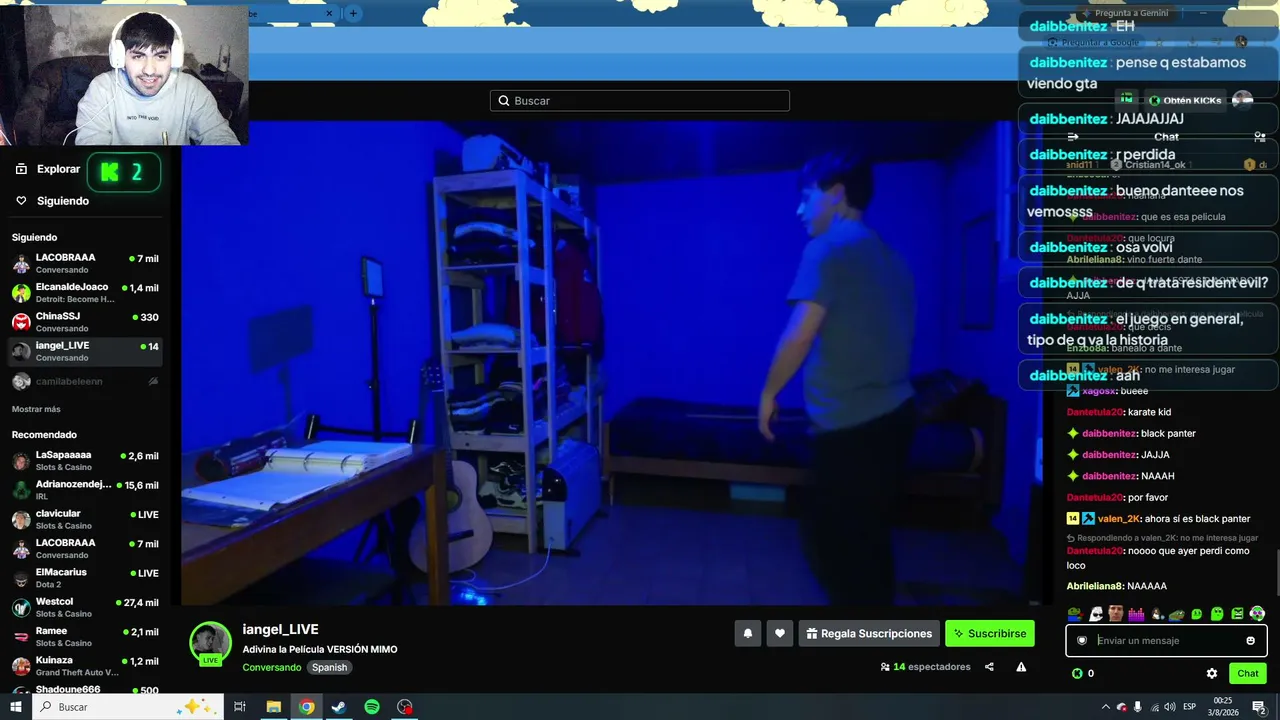
Task: Open the notification center icon
Action: click(x=1260, y=707)
